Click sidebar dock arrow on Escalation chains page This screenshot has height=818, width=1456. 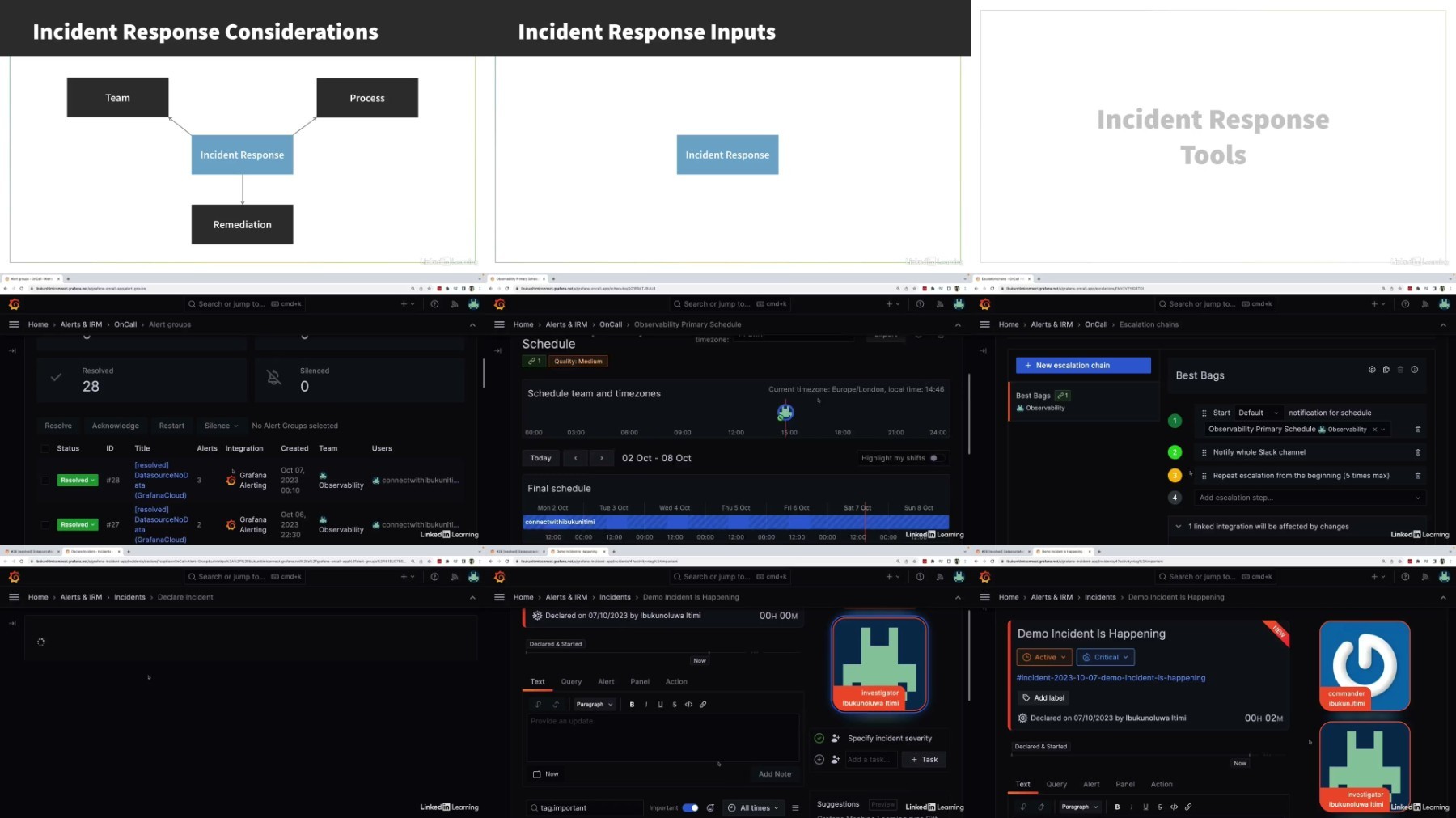tap(983, 350)
